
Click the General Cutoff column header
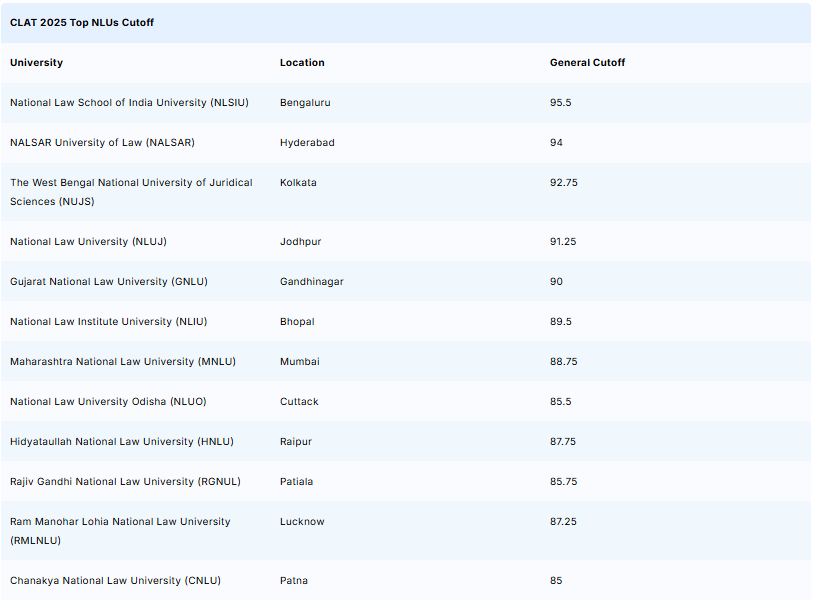(x=587, y=63)
